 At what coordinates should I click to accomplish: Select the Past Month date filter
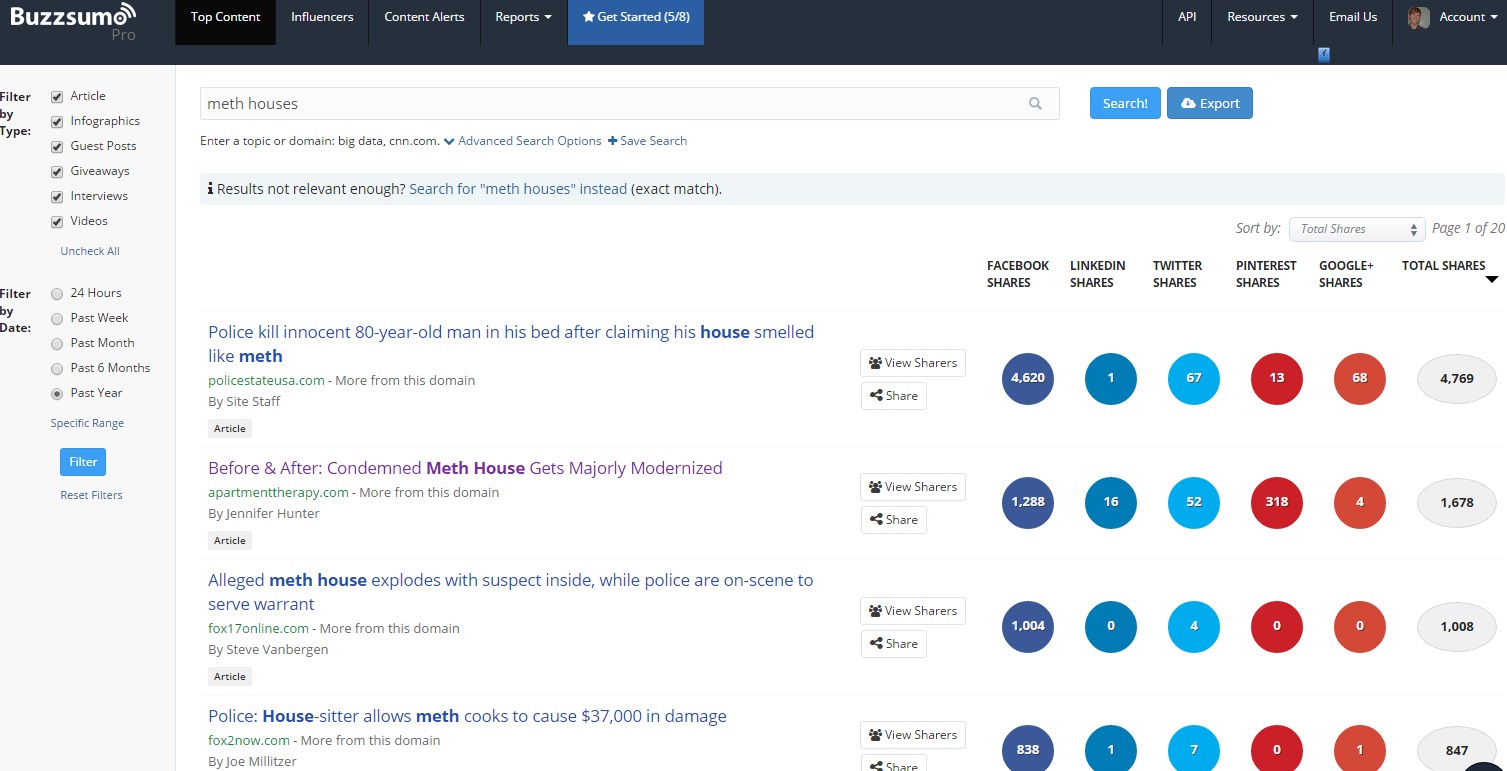57,344
